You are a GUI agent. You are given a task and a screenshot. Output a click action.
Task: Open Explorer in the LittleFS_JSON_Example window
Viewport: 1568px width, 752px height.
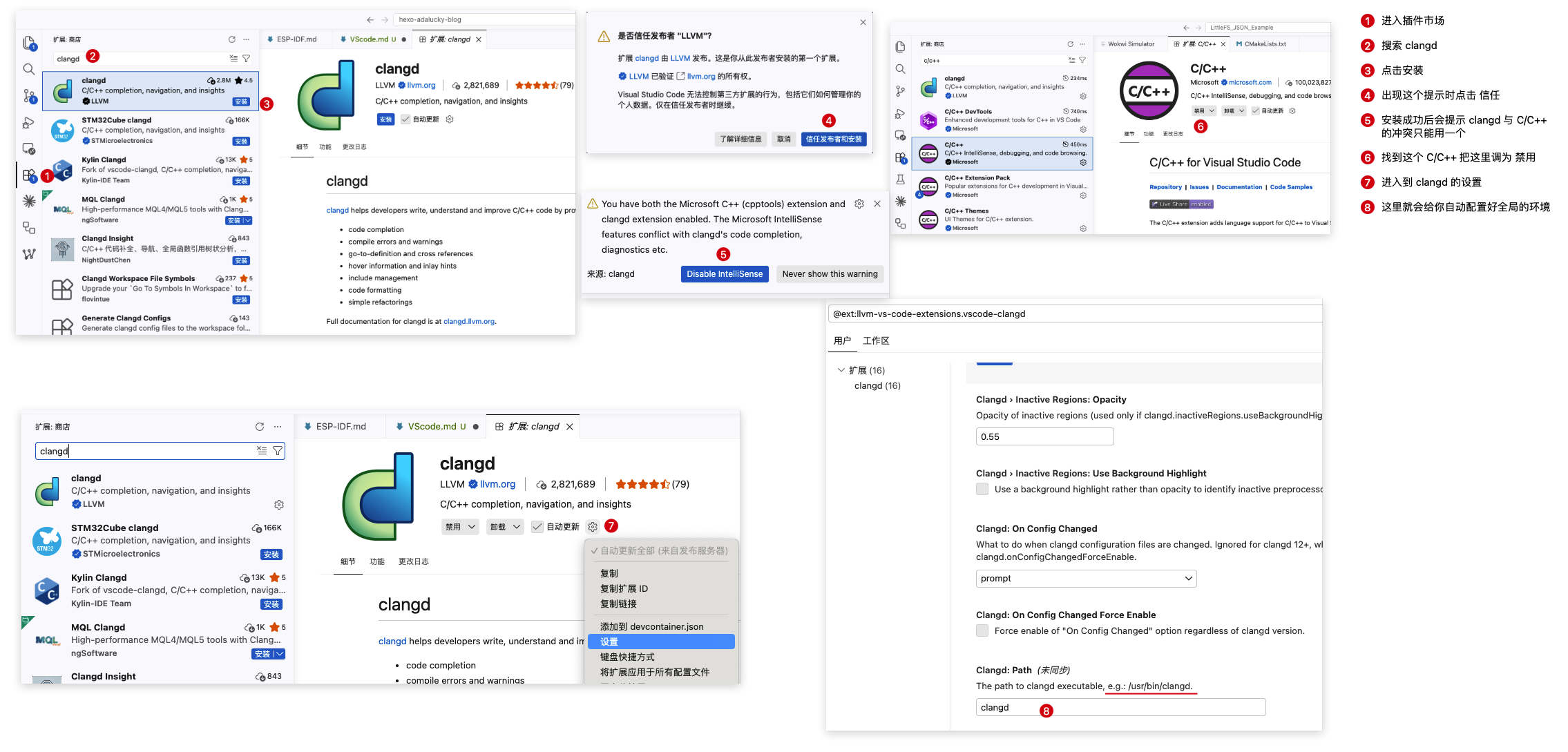click(x=900, y=47)
